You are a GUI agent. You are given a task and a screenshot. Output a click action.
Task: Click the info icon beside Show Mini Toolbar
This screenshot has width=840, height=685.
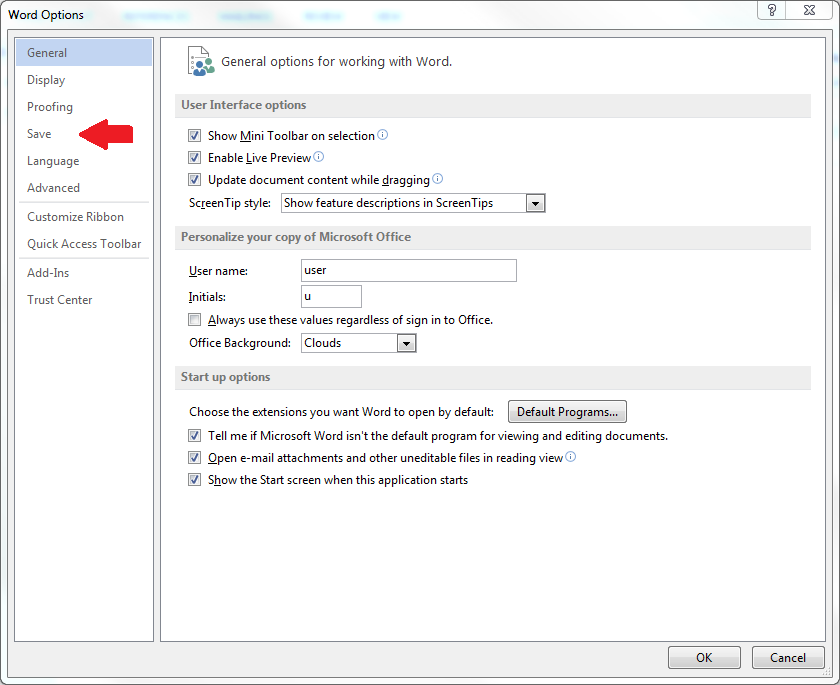[382, 134]
